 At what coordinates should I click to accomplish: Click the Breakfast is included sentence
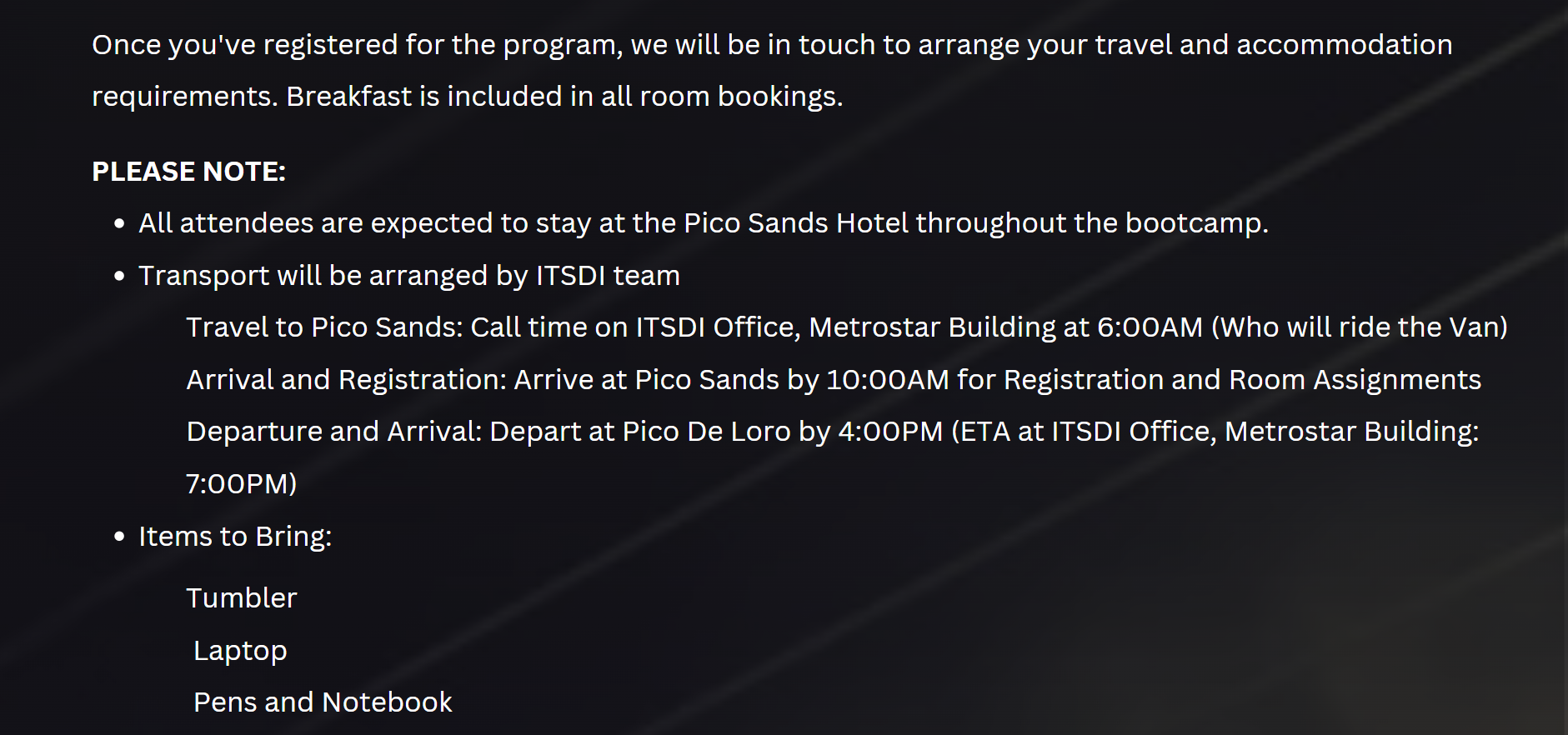point(564,97)
